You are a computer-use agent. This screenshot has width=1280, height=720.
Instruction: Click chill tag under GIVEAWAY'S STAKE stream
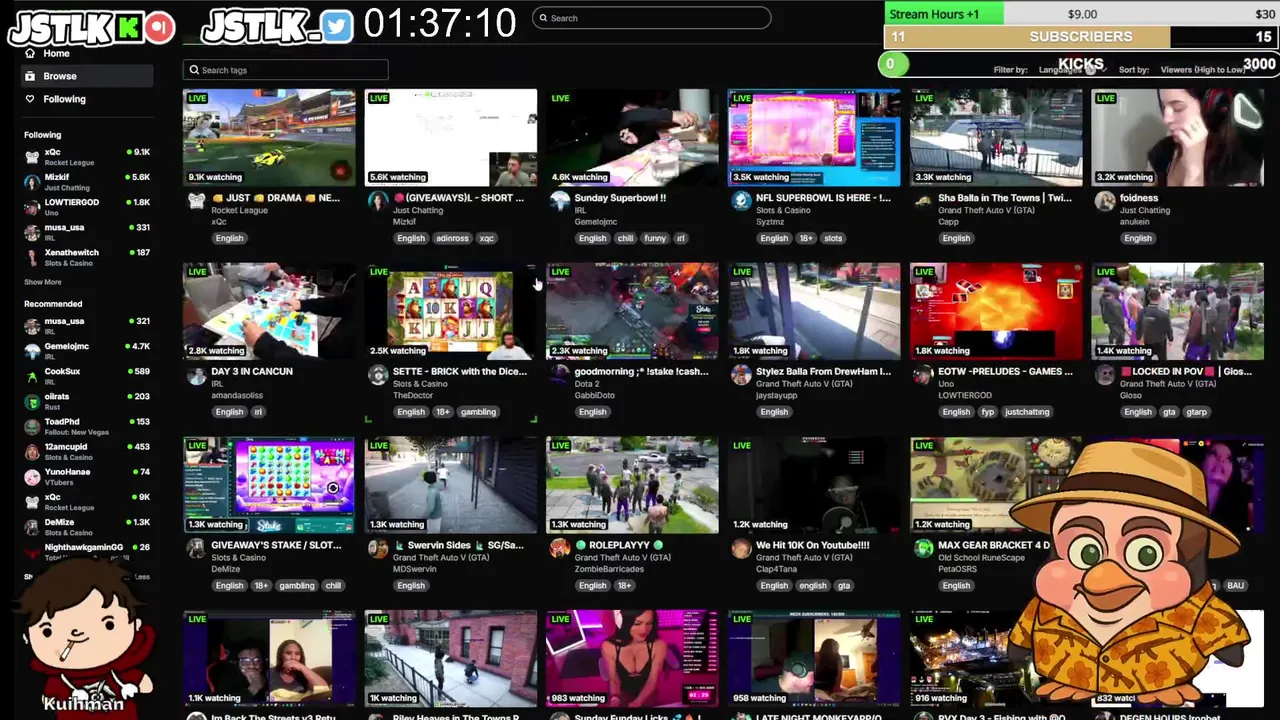[x=333, y=586]
